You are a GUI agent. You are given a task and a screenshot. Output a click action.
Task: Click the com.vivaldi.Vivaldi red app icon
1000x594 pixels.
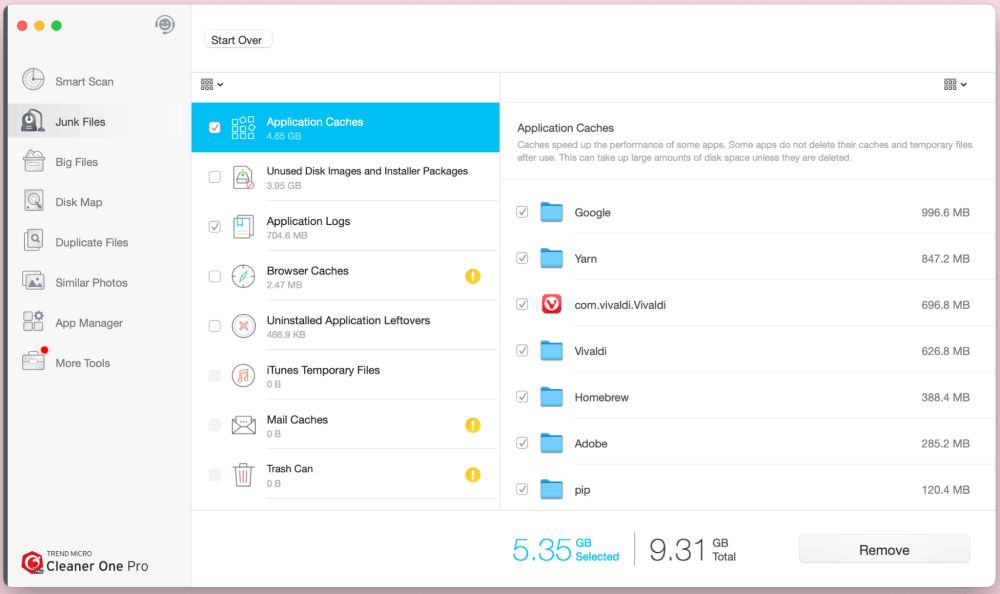[x=551, y=304]
